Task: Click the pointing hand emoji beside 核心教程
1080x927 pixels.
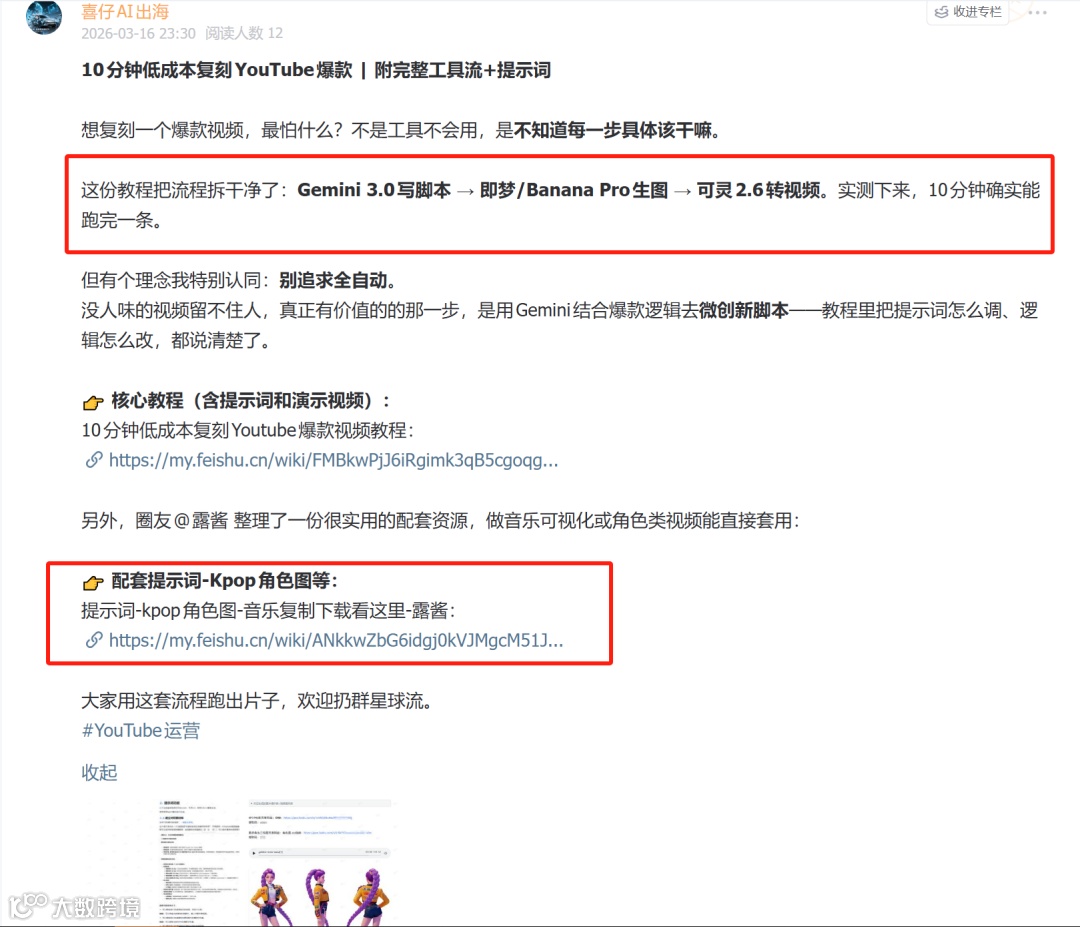Action: click(x=93, y=402)
